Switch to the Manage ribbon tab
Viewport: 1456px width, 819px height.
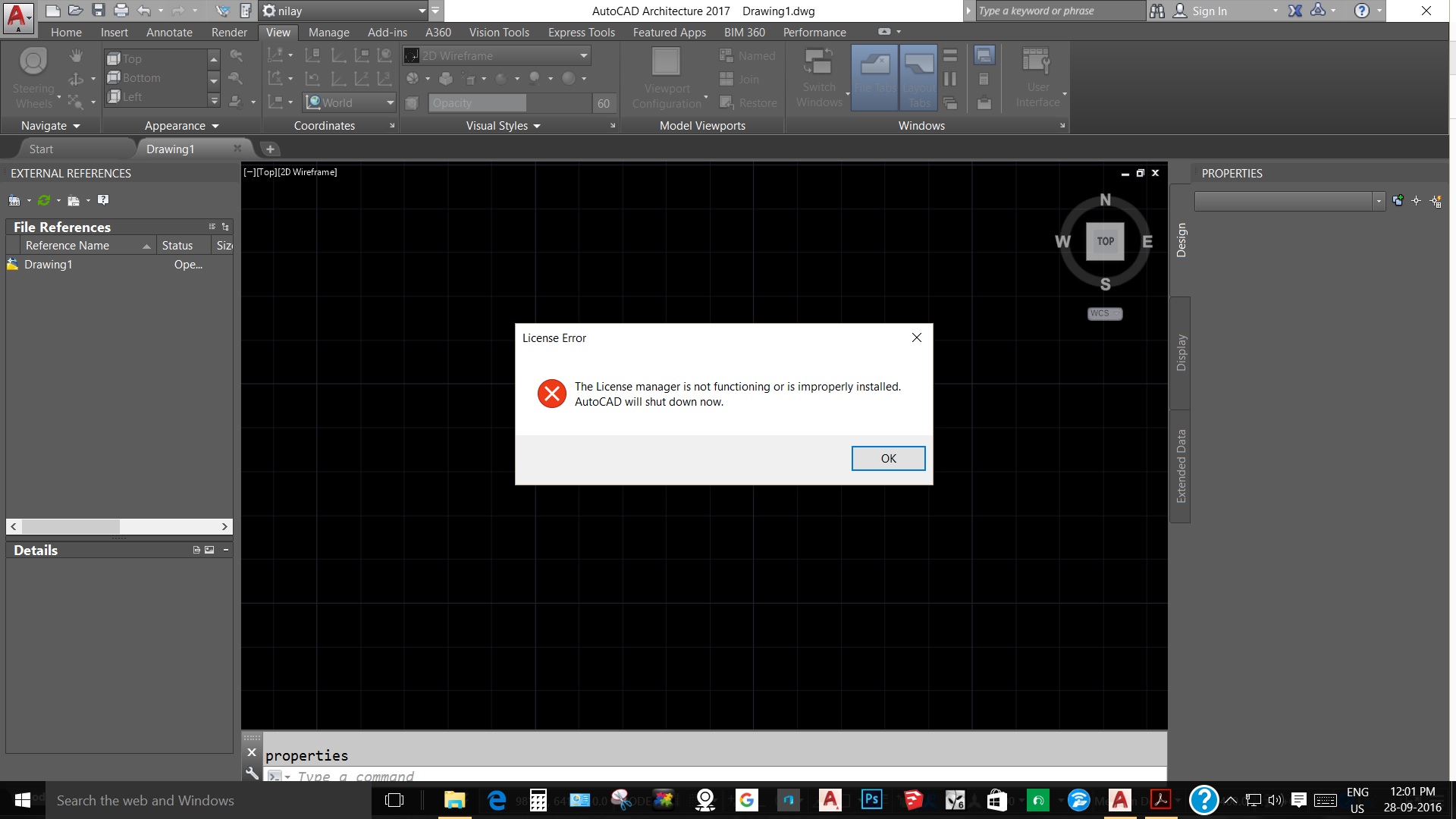(x=328, y=32)
